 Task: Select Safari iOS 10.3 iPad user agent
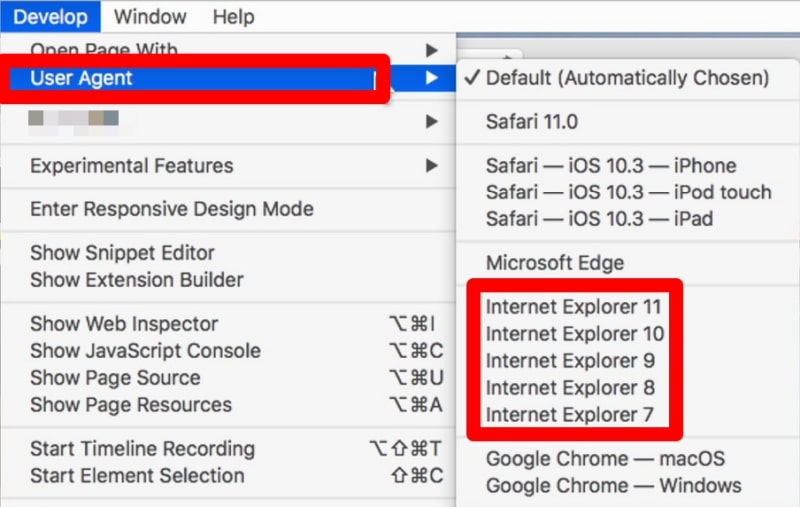click(x=628, y=219)
